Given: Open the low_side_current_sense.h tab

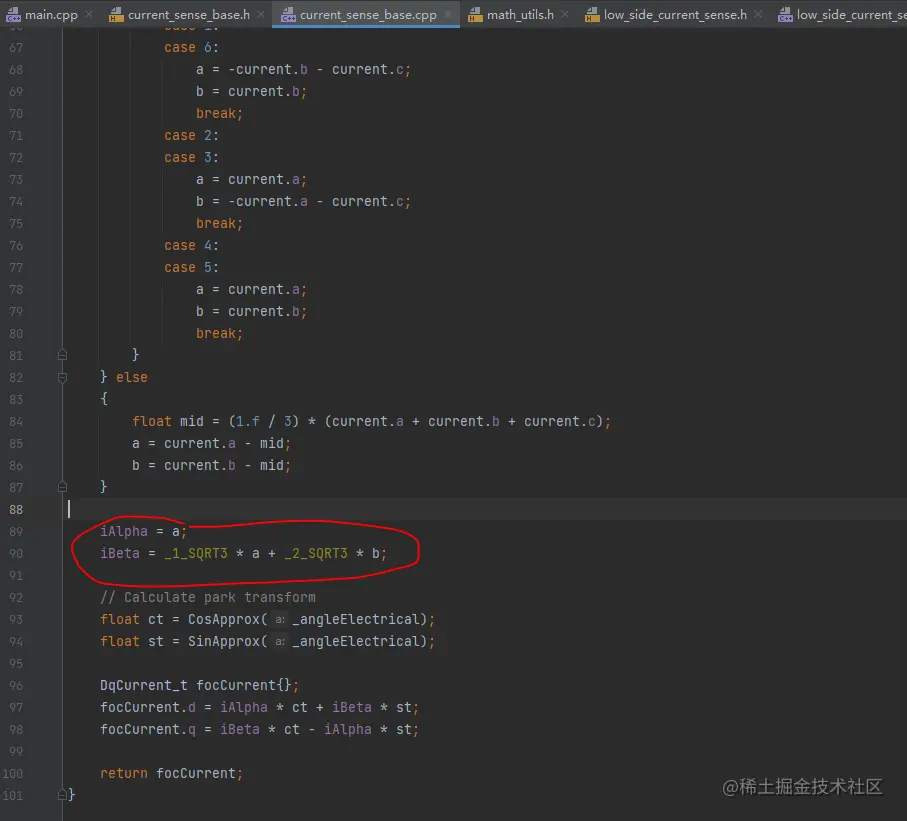Looking at the screenshot, I should click(x=675, y=14).
